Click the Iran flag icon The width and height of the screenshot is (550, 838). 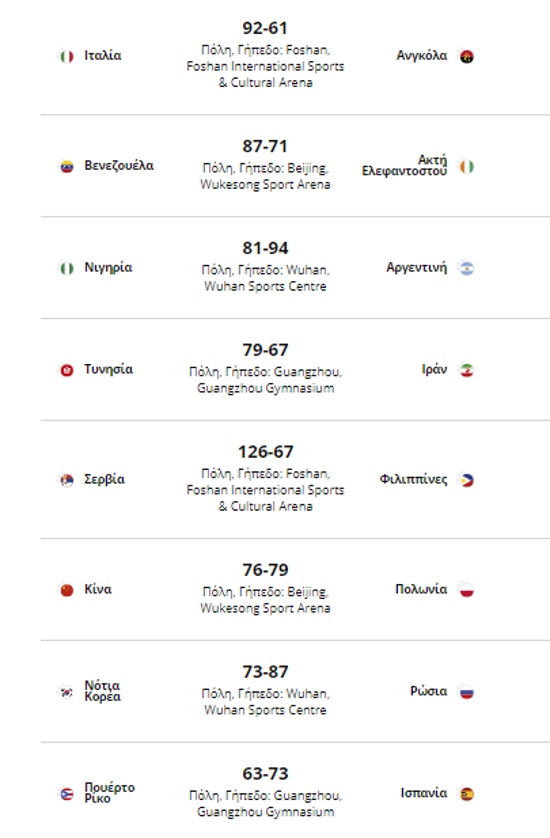point(467,370)
